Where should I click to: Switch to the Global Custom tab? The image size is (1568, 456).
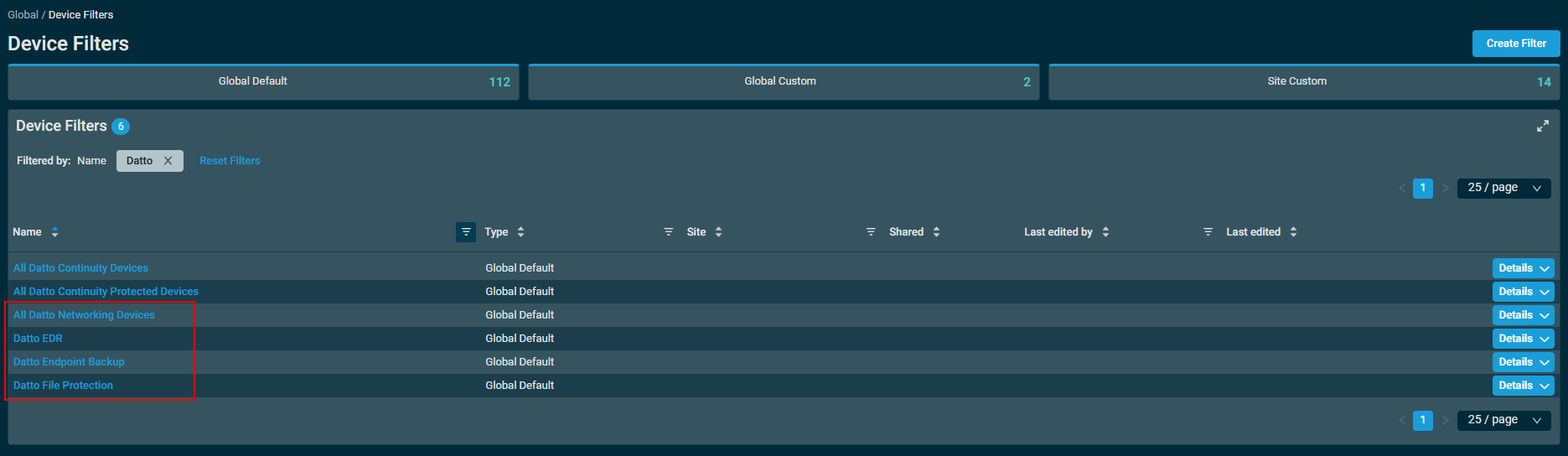[x=783, y=82]
